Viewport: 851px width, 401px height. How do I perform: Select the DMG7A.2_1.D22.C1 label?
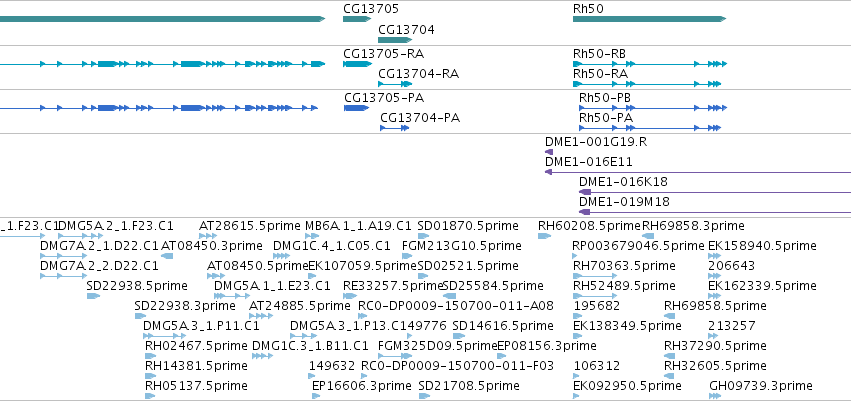[99, 246]
